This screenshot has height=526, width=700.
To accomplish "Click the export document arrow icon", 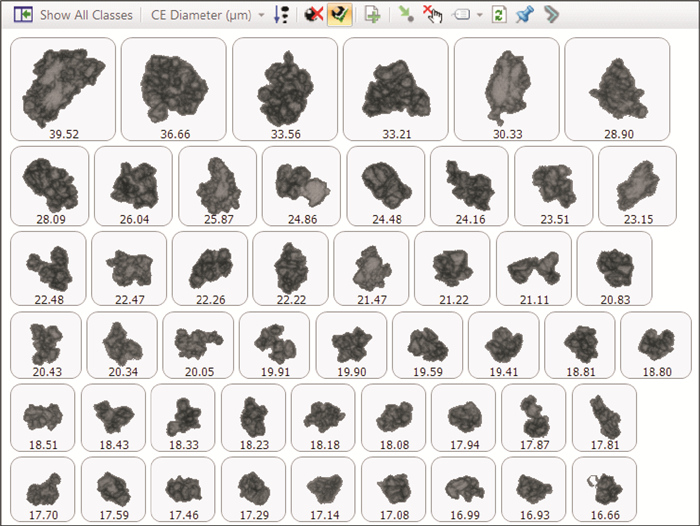I will click(x=372, y=15).
